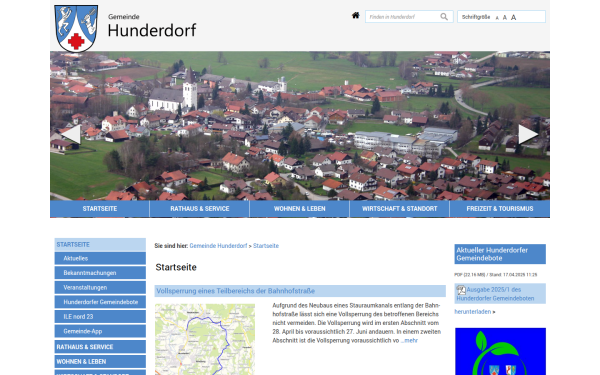
Task: Select the largest font size A
Action: pyautogui.click(x=514, y=17)
